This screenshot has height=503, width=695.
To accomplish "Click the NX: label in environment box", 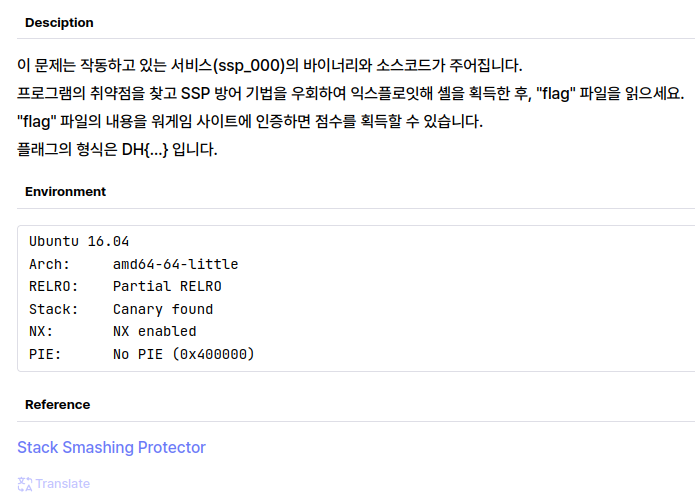I will (41, 331).
